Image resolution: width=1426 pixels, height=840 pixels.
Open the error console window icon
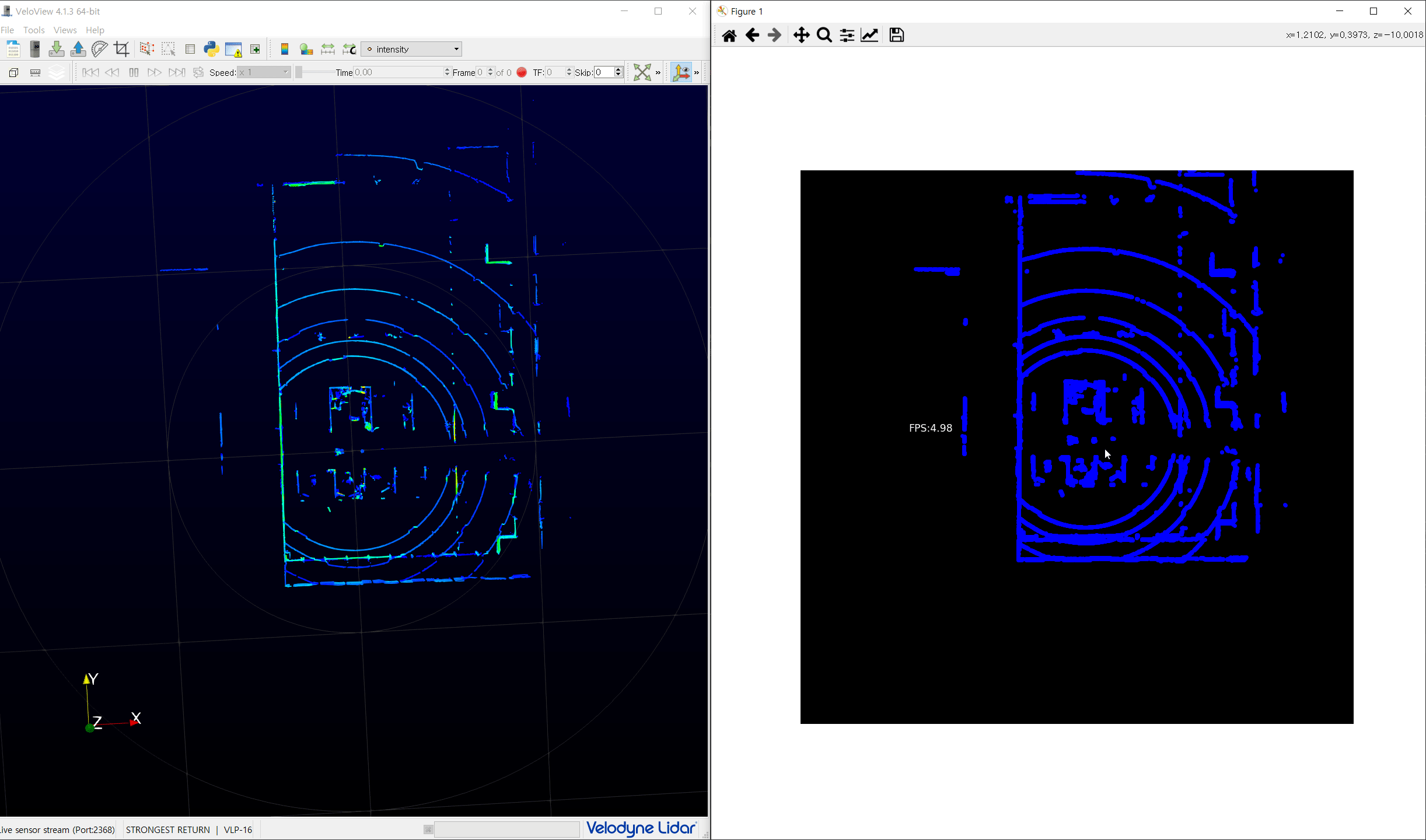pos(233,50)
